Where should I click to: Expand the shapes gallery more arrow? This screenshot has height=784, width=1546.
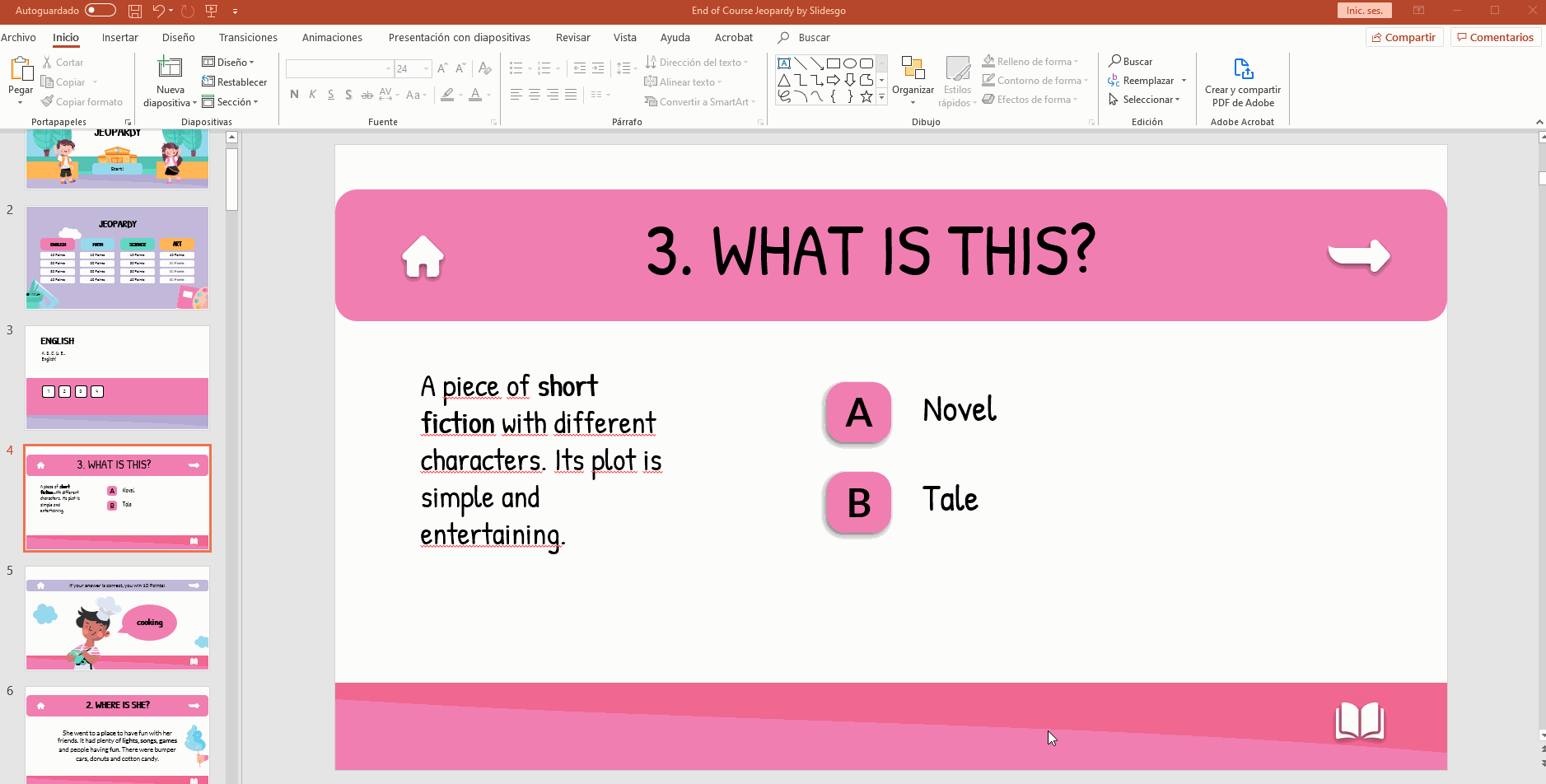(x=881, y=97)
